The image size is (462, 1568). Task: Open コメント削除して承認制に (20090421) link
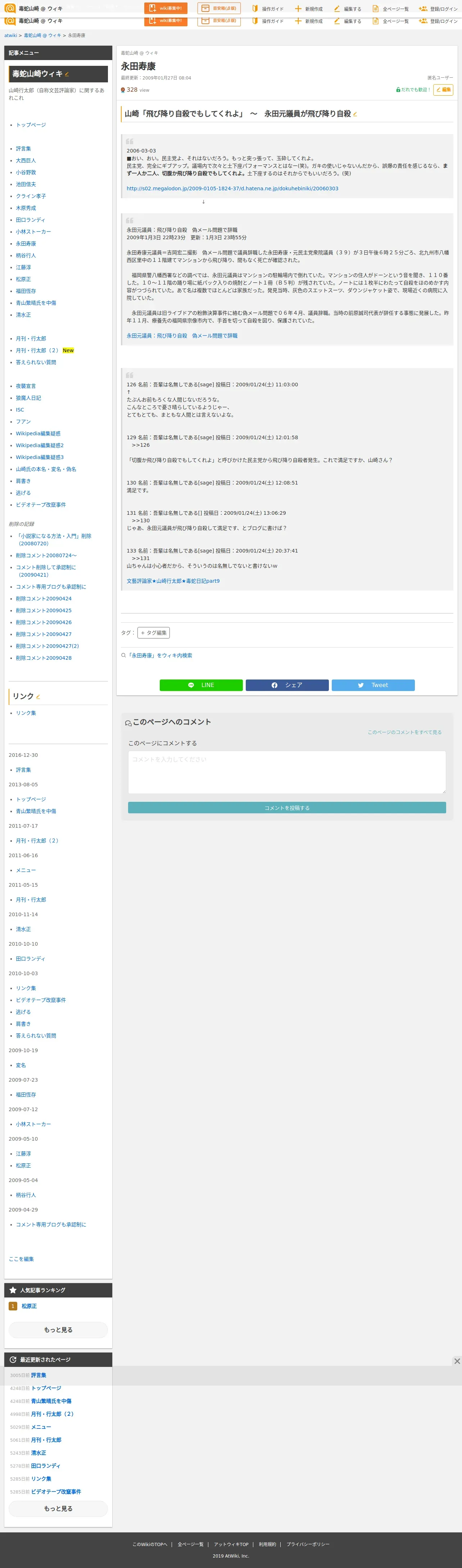[46, 571]
